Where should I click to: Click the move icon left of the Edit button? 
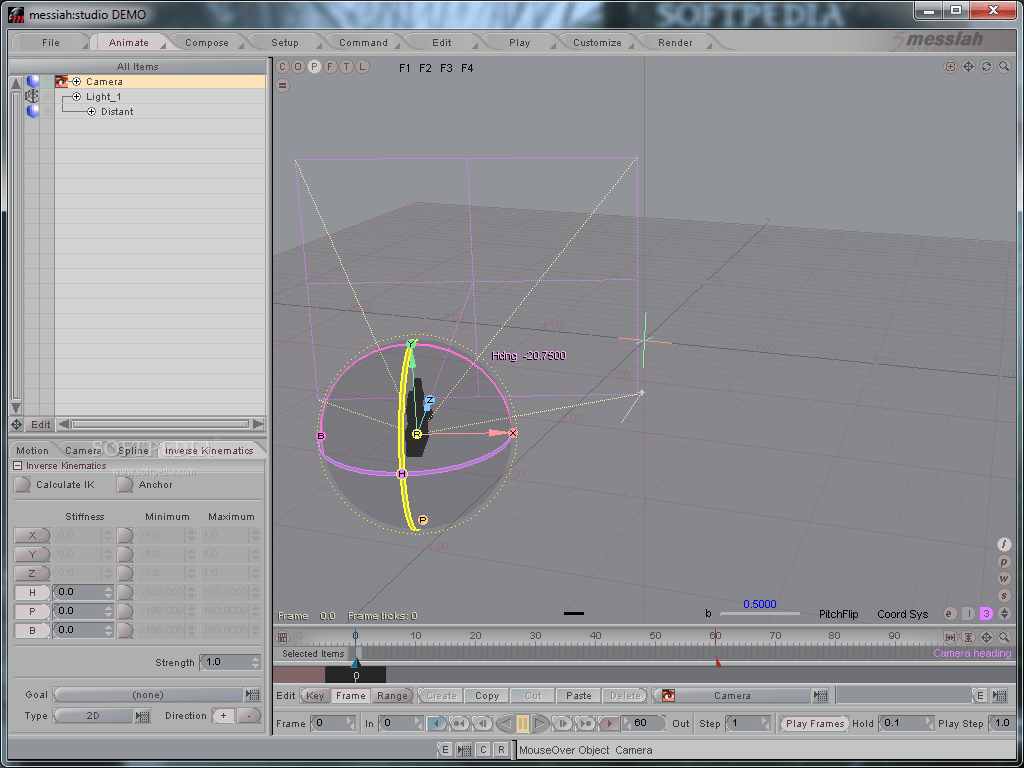point(16,424)
